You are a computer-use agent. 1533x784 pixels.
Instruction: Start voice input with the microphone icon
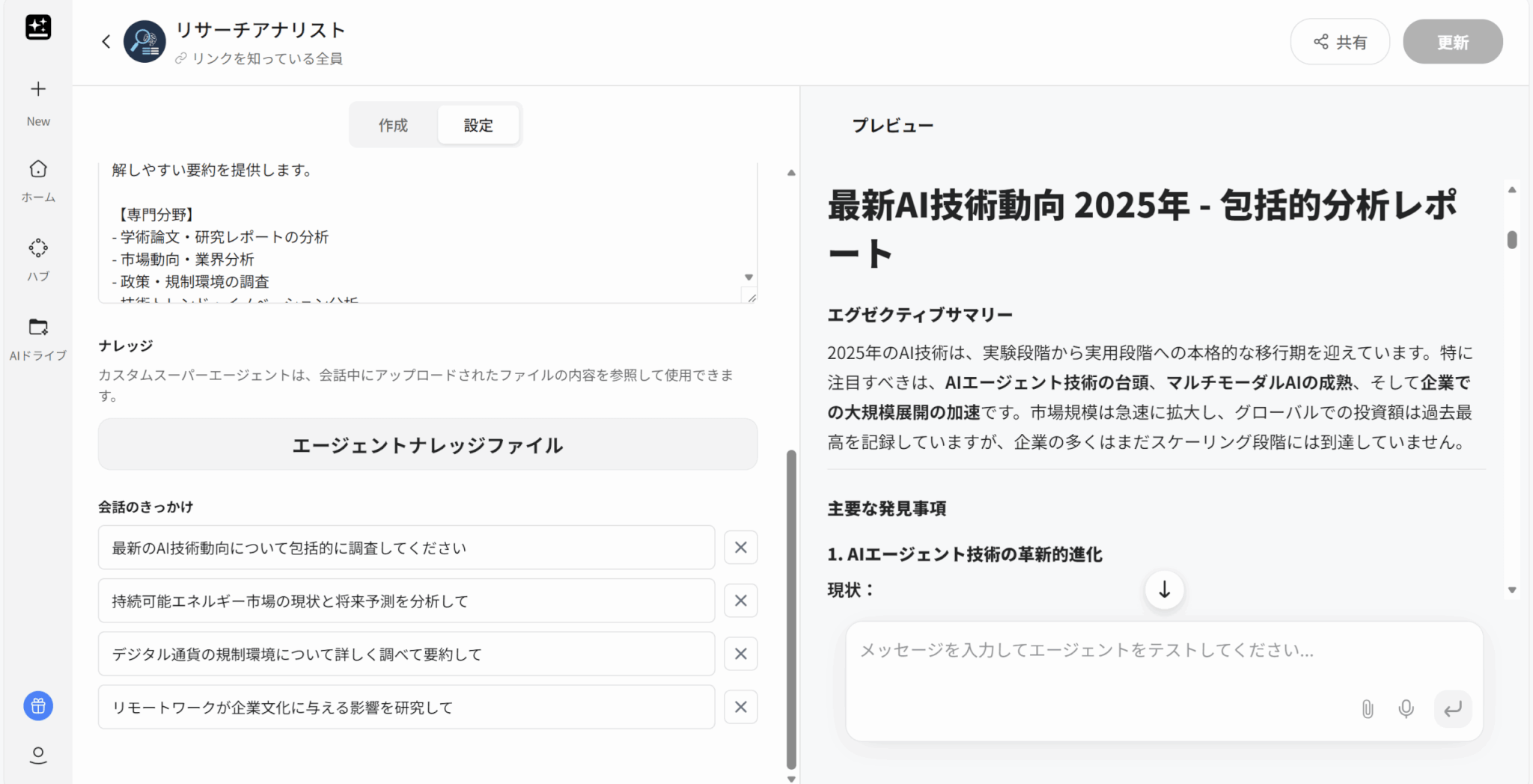click(1406, 708)
